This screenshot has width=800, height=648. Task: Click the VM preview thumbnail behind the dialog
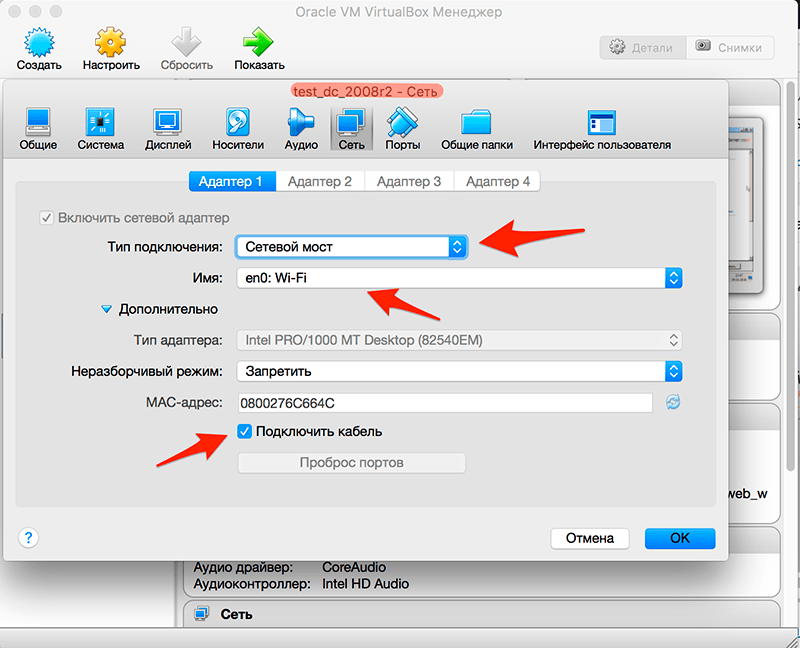745,207
